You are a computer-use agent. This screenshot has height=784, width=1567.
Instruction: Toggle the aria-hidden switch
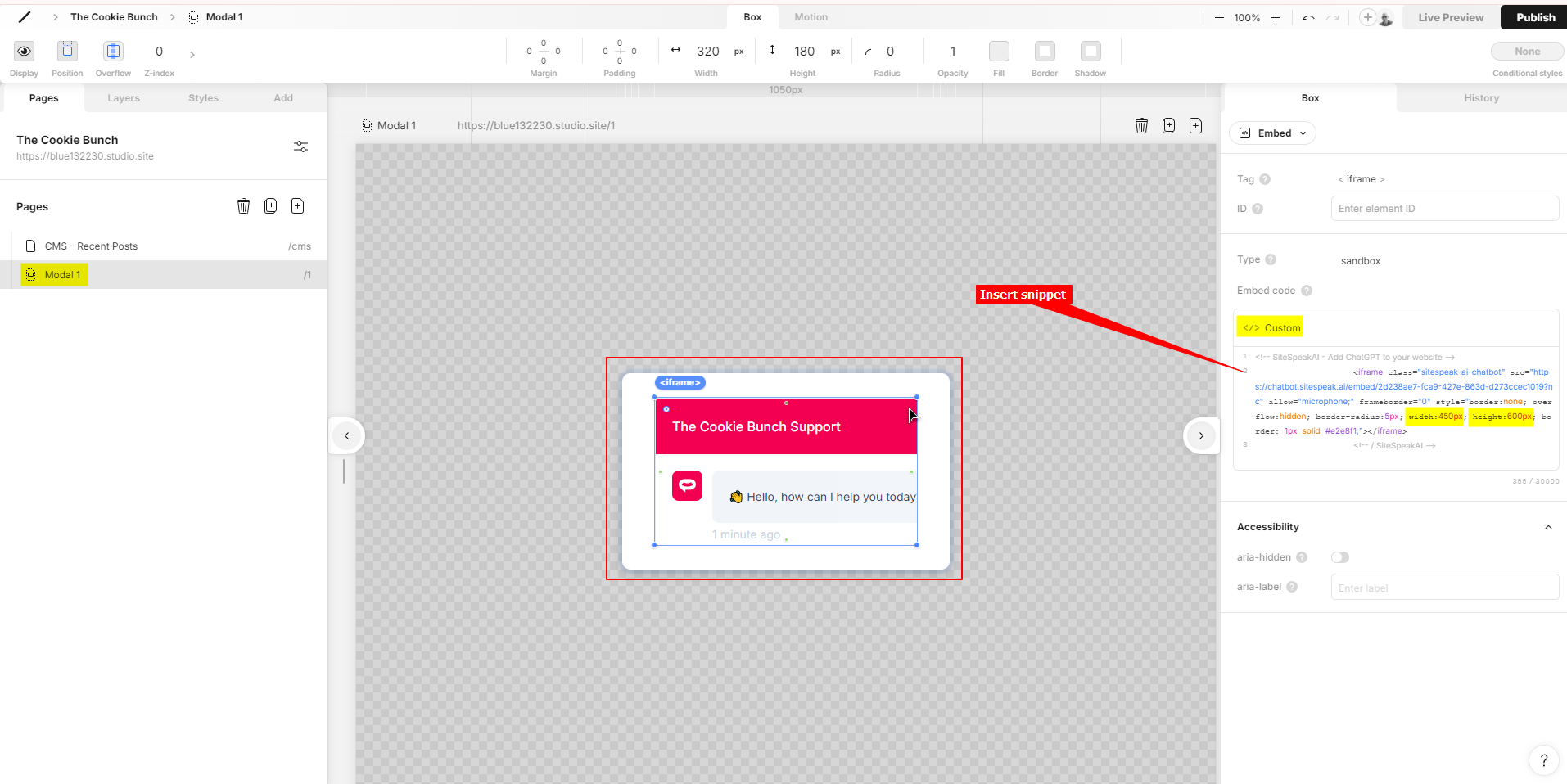[x=1340, y=557]
